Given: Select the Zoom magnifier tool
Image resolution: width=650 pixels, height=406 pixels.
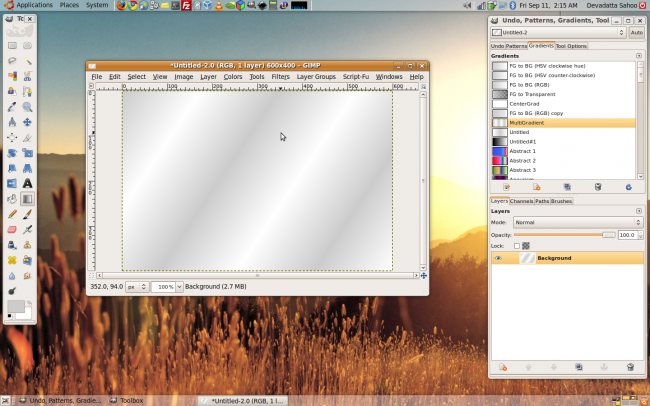Looking at the screenshot, I should click(x=27, y=107).
